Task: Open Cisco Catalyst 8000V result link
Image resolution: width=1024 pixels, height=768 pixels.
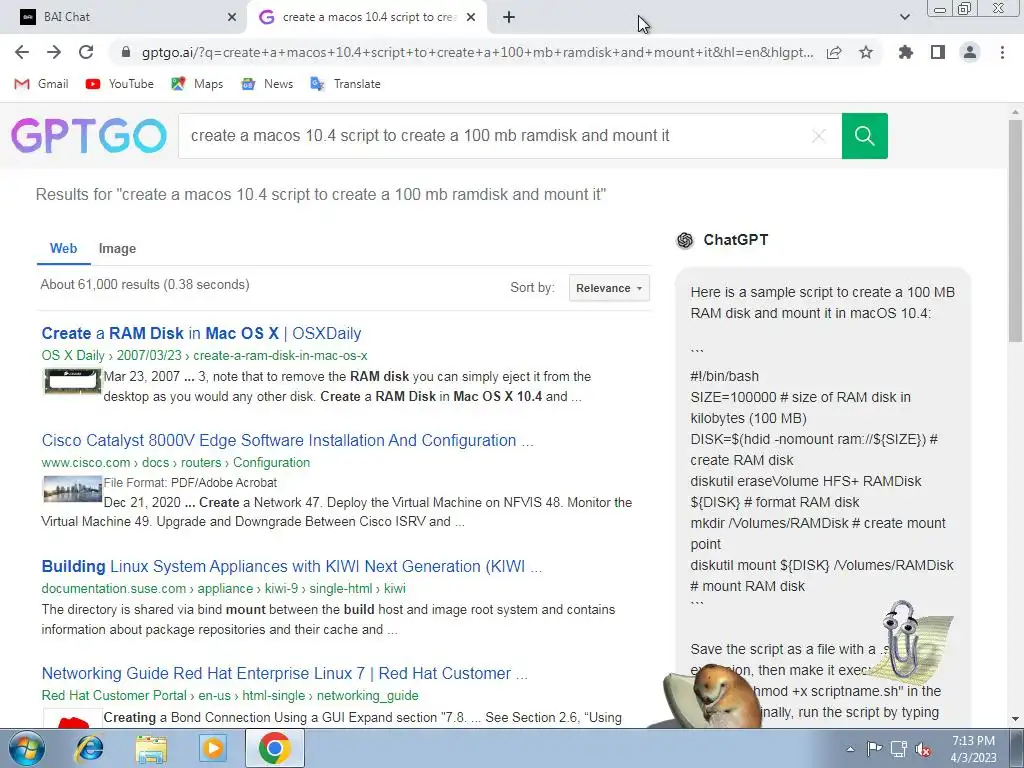Action: [287, 440]
